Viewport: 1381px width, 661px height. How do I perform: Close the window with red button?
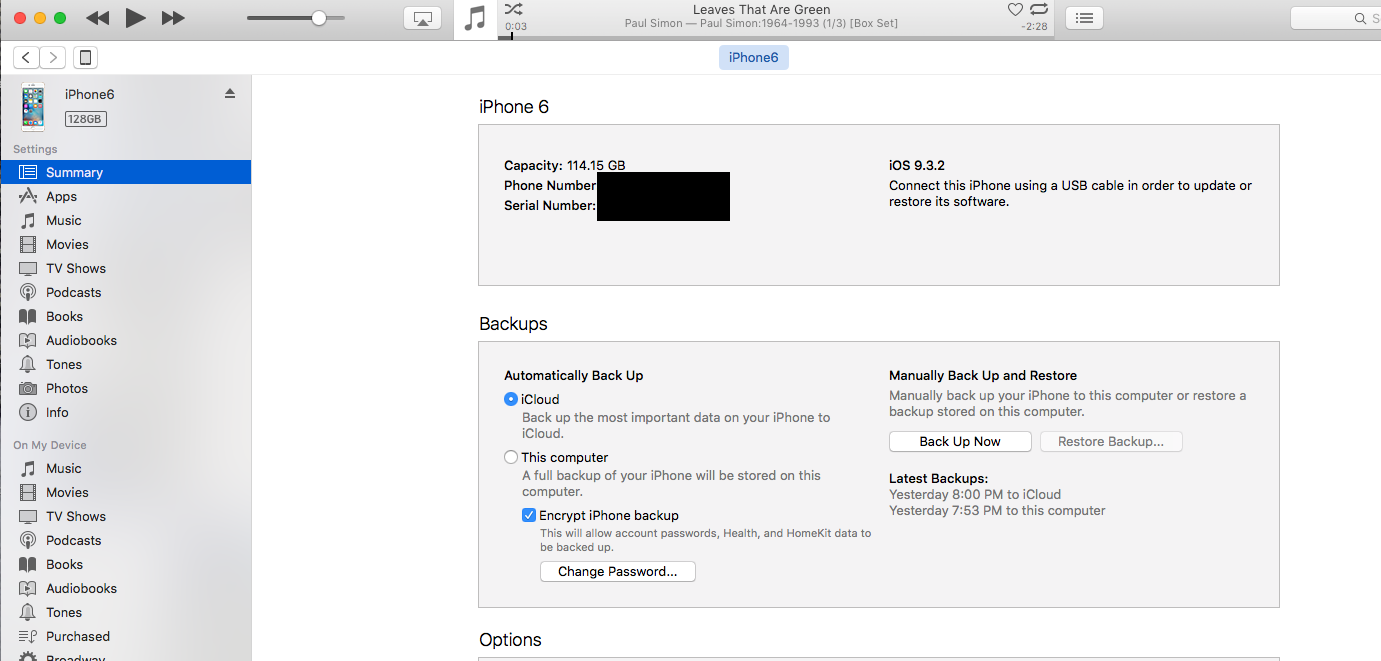click(x=19, y=18)
